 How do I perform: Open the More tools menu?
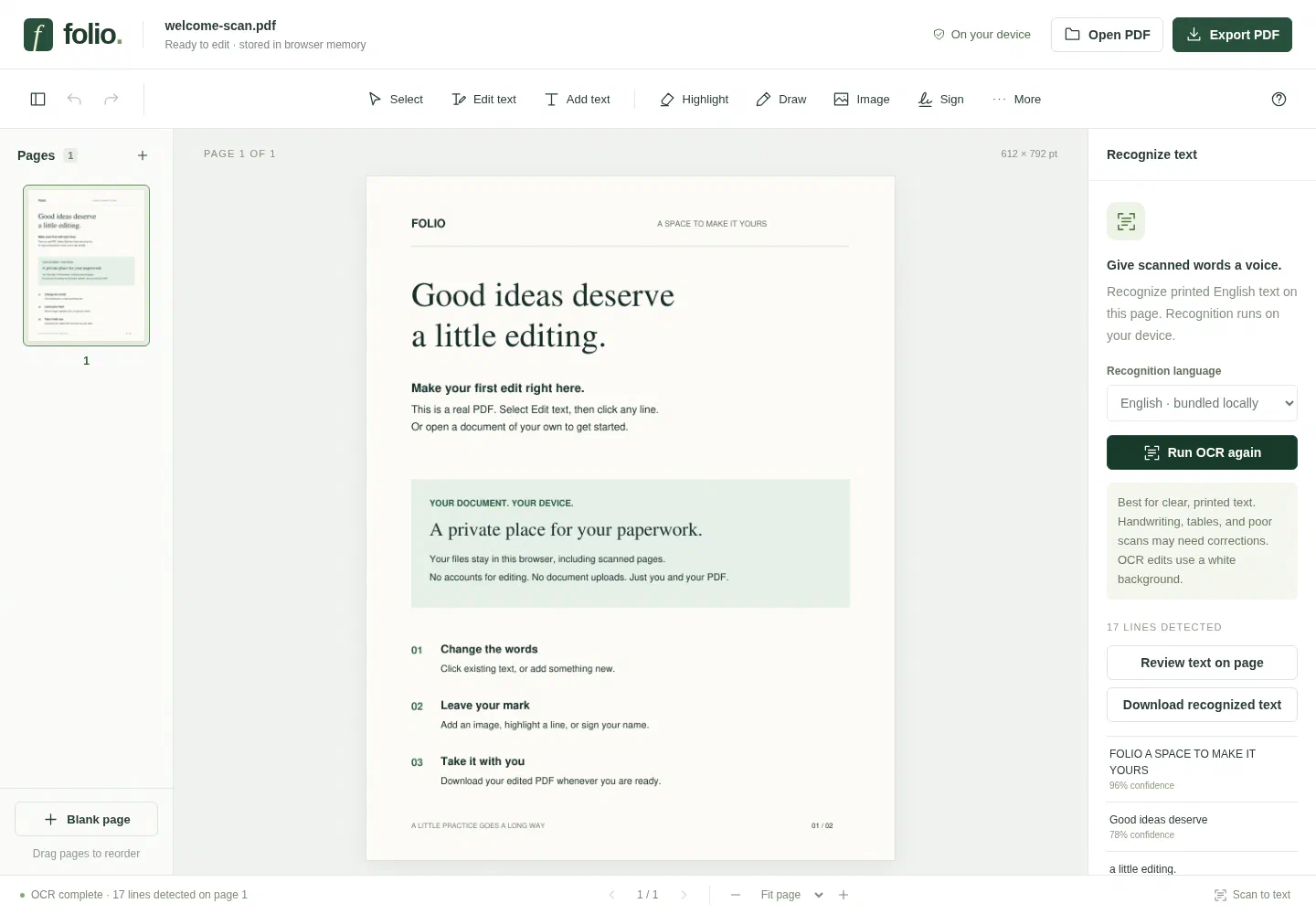(x=1016, y=99)
